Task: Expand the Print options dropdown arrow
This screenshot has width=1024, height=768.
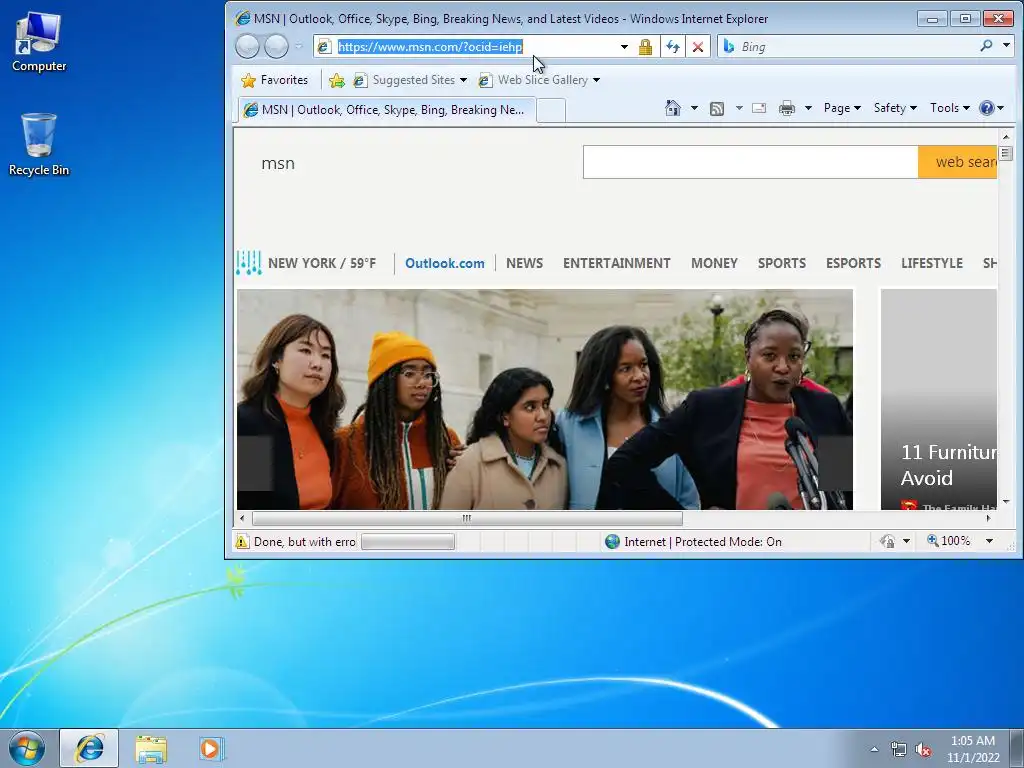Action: (808, 108)
